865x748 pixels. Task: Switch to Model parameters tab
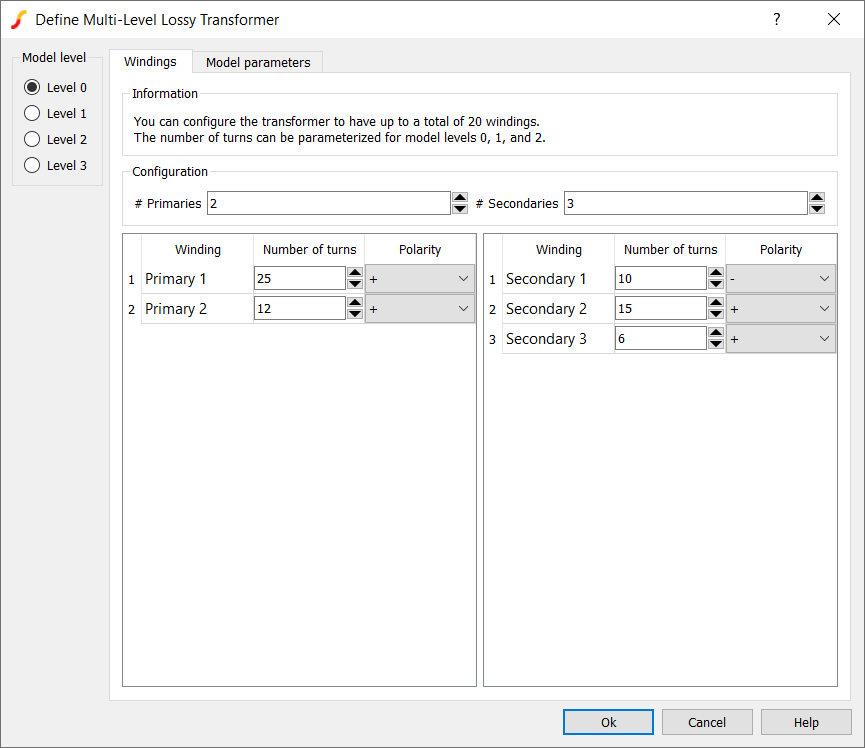pos(258,62)
